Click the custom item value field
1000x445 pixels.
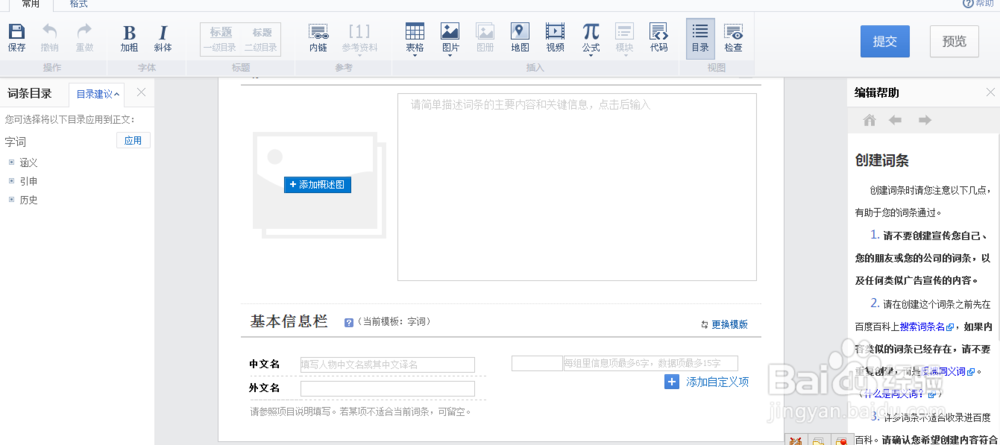pos(650,363)
